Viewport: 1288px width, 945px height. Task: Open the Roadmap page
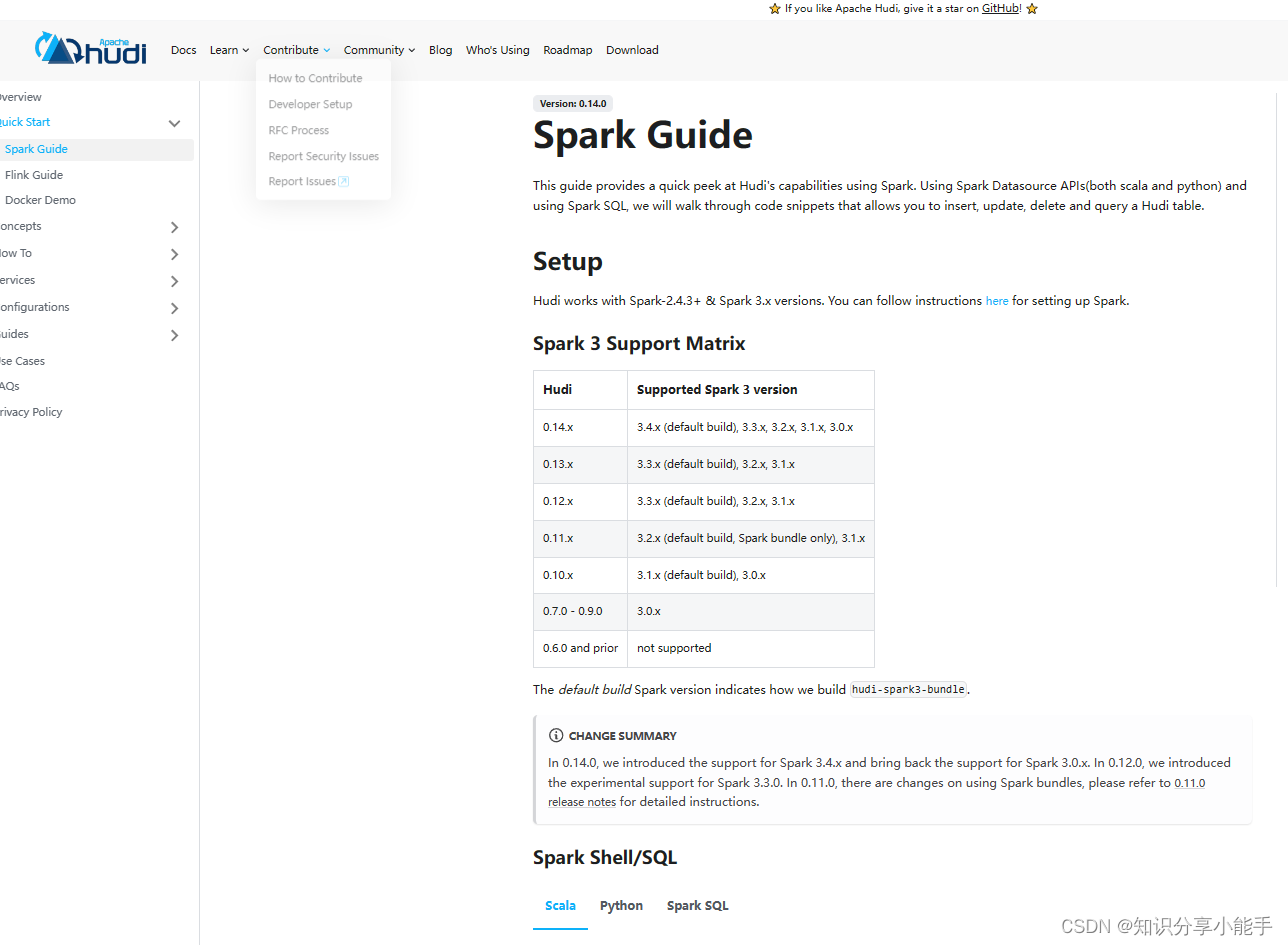[x=567, y=50]
